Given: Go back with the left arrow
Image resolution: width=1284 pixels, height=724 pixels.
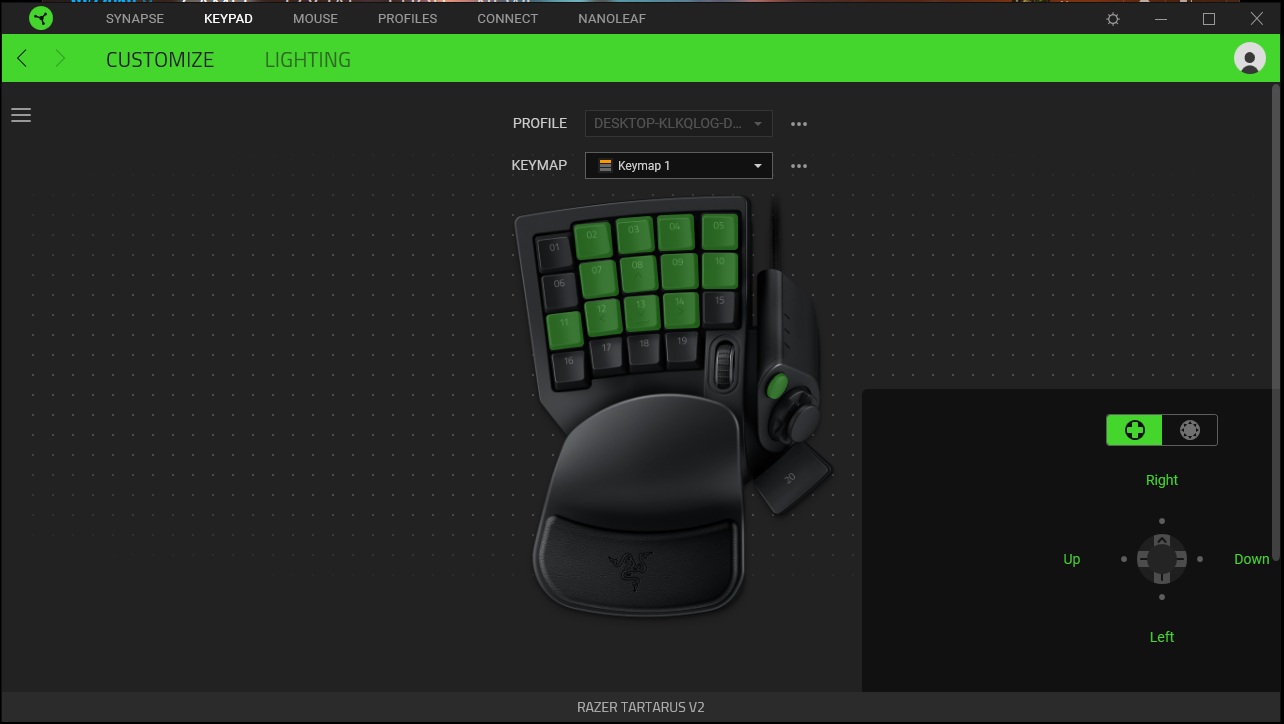Looking at the screenshot, I should pyautogui.click(x=22, y=59).
